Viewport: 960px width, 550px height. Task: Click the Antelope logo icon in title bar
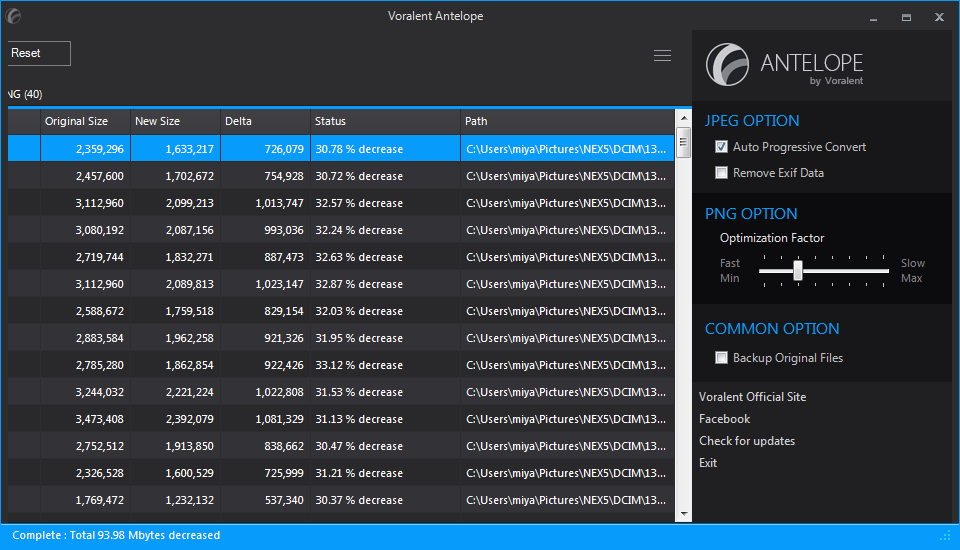pos(13,16)
